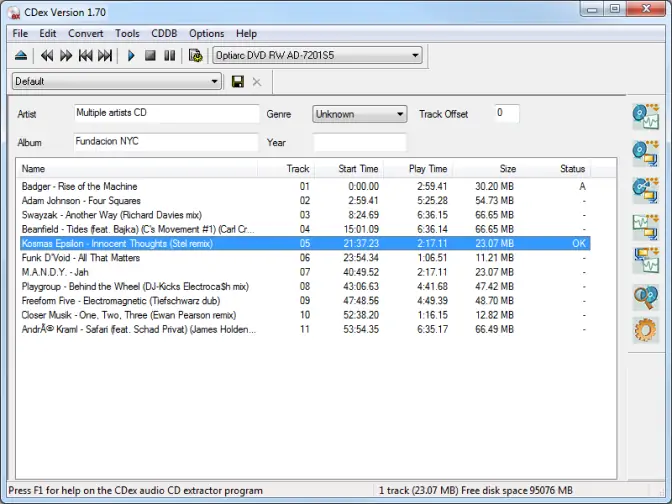Open the Tools menu
The image size is (672, 504).
[x=127, y=33]
